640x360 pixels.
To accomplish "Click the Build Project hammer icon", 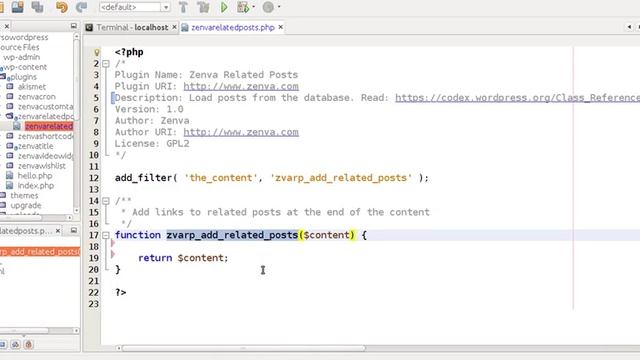I will pos(183,7).
